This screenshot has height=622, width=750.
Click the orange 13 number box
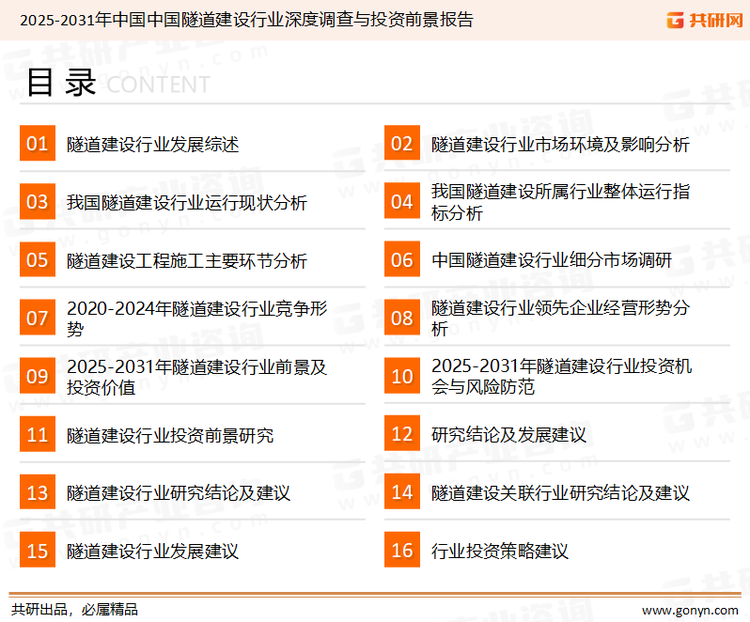point(37,492)
